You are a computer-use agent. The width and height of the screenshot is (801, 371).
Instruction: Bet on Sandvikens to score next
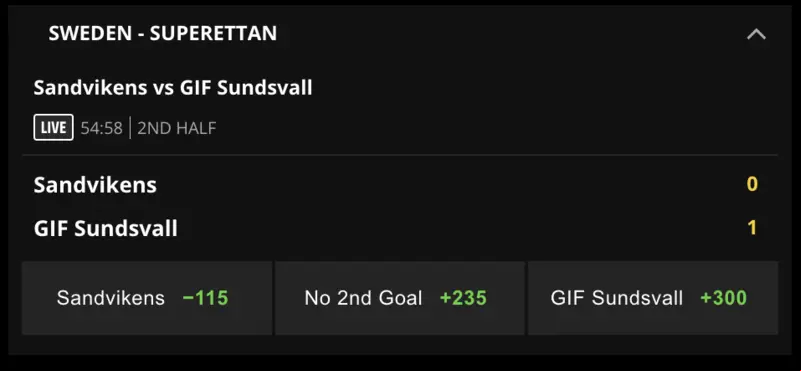coord(147,298)
